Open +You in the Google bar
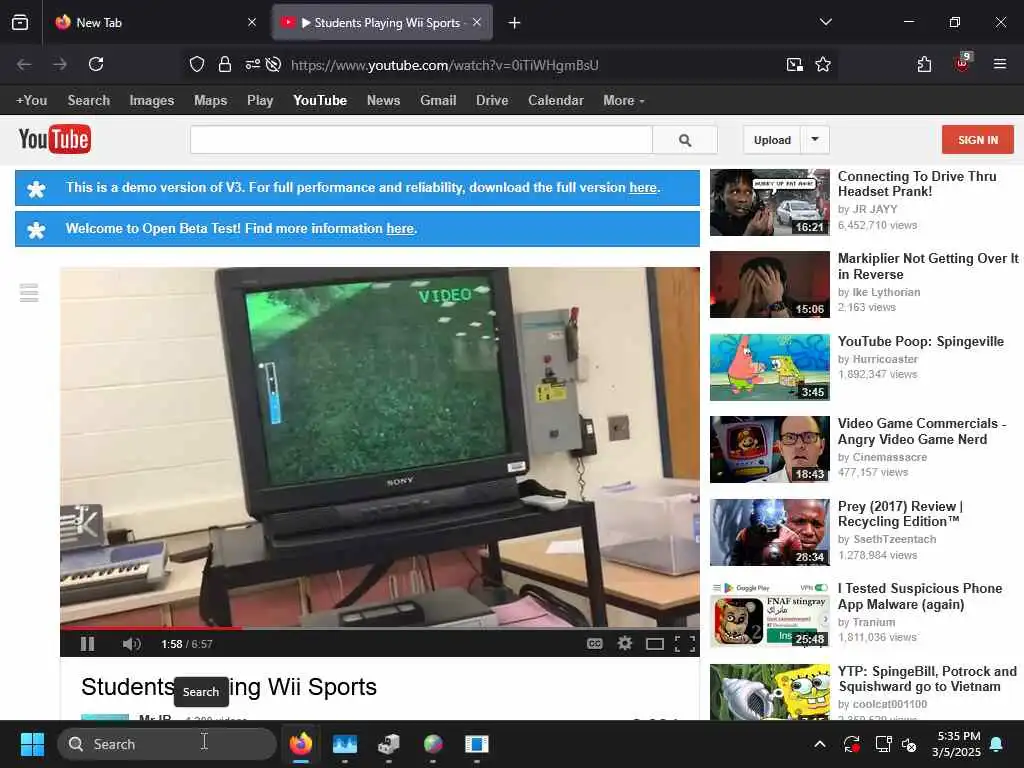The height and width of the screenshot is (768, 1024). [x=31, y=101]
